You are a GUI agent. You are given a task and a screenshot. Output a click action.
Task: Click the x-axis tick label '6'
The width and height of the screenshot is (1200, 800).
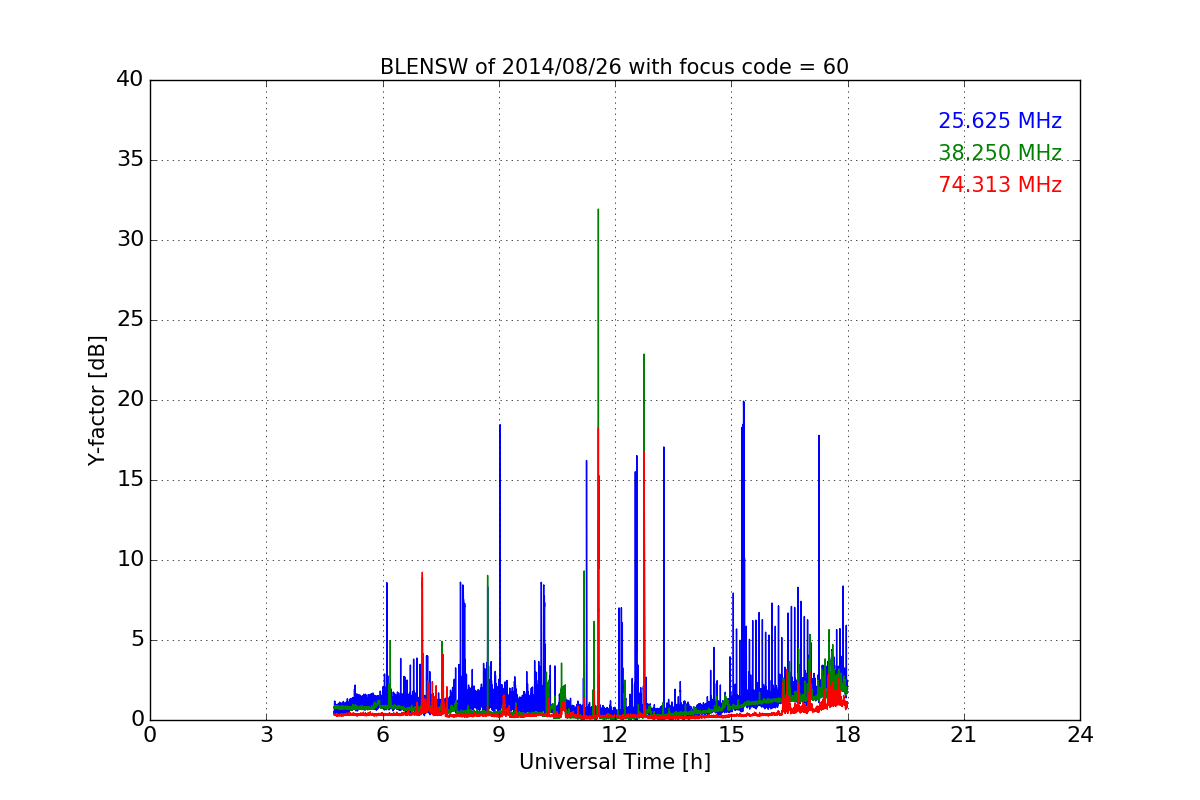click(383, 735)
